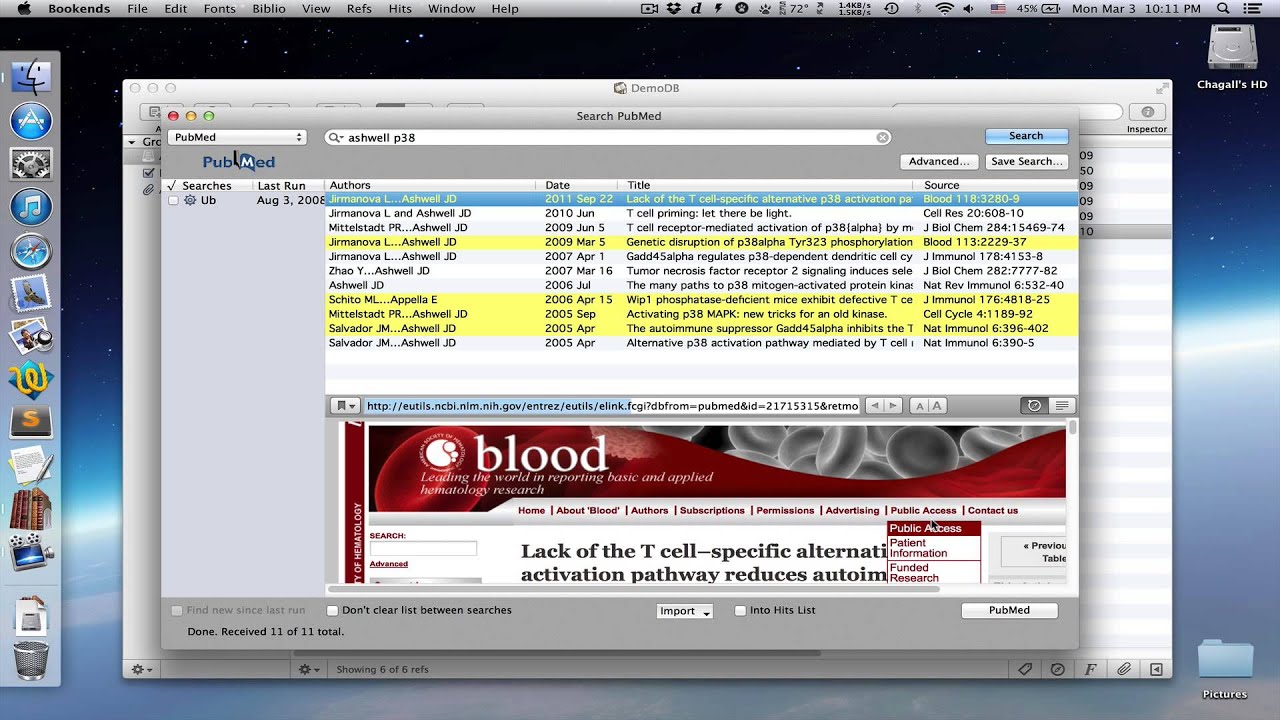Open second gear menu beside Showing refs
1280x720 pixels.
(309, 669)
